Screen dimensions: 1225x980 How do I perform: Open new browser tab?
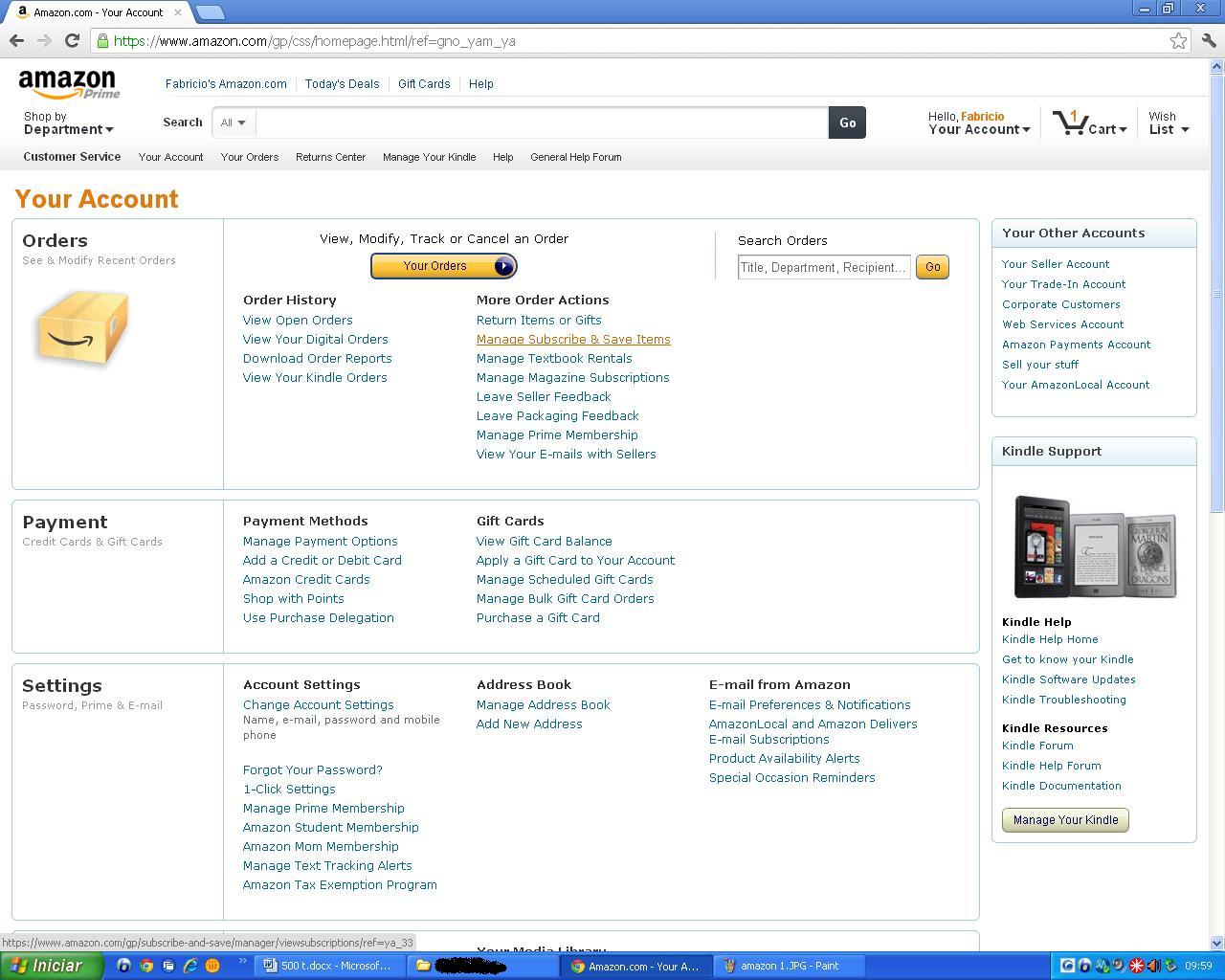click(211, 12)
